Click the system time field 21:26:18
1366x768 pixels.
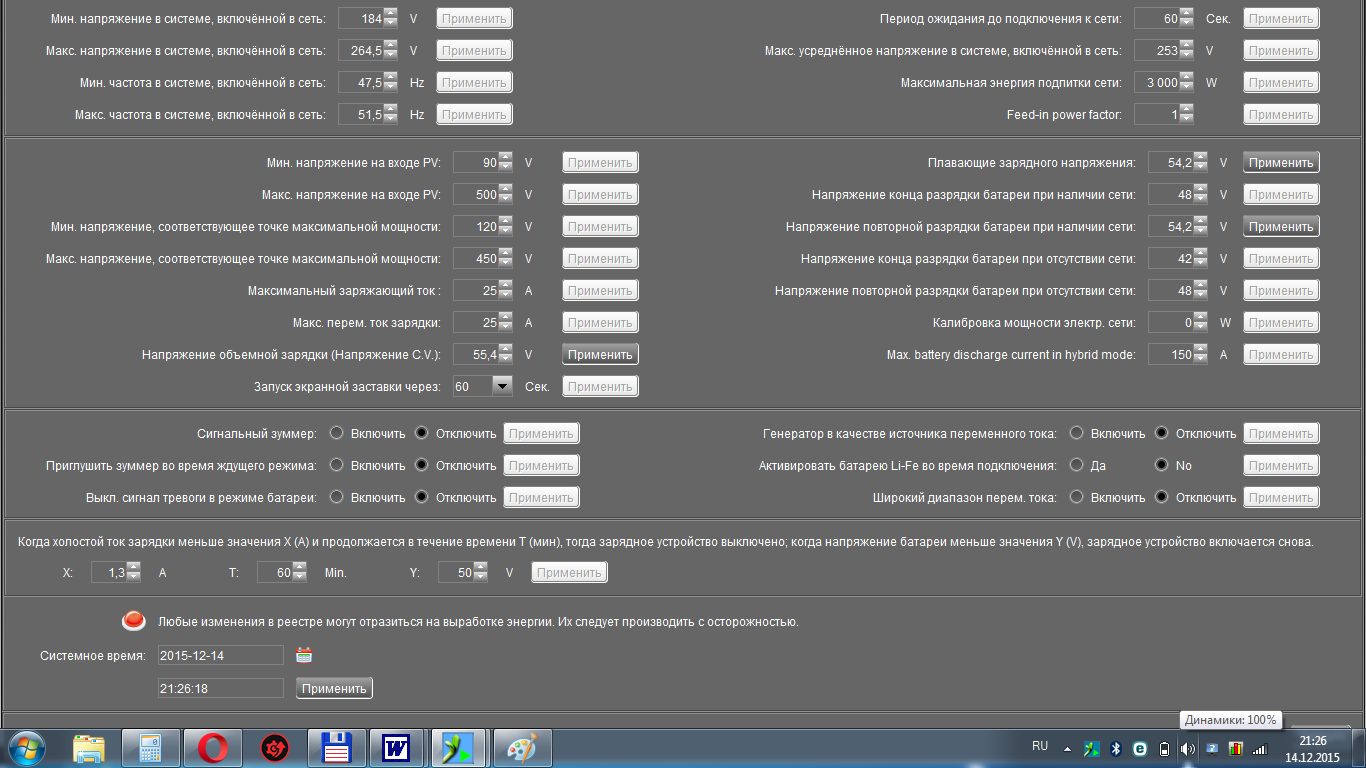pos(220,688)
